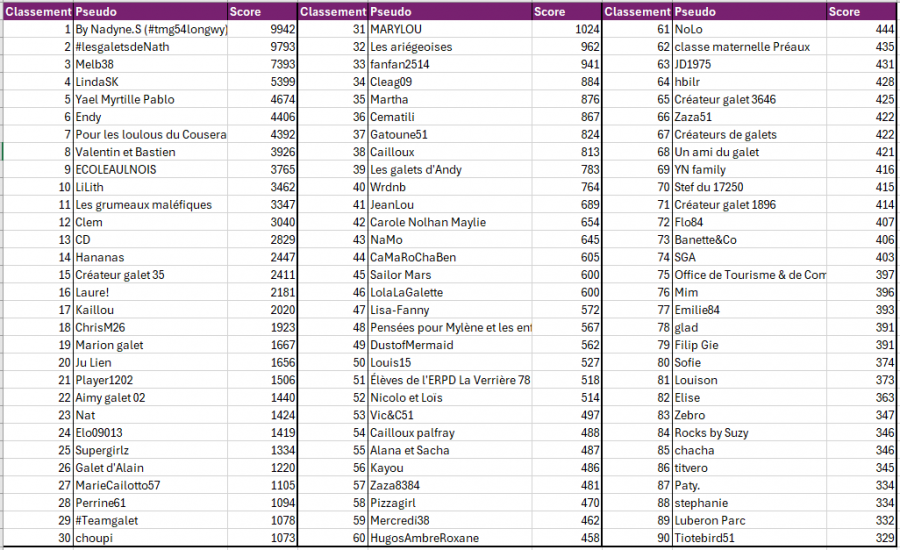This screenshot has width=900, height=550.
Task: Click the cell 'Laure!'
Action: (150, 292)
